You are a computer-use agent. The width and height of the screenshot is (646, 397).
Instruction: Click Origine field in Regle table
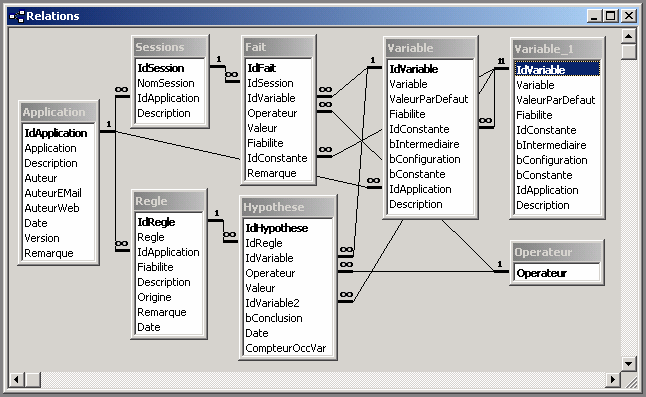tap(154, 297)
